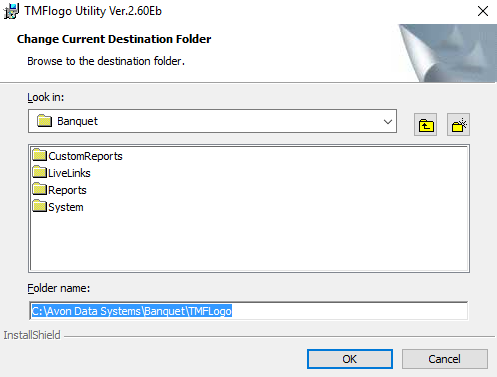Click the LiveLinks folder icon
The image size is (497, 377).
coord(40,172)
